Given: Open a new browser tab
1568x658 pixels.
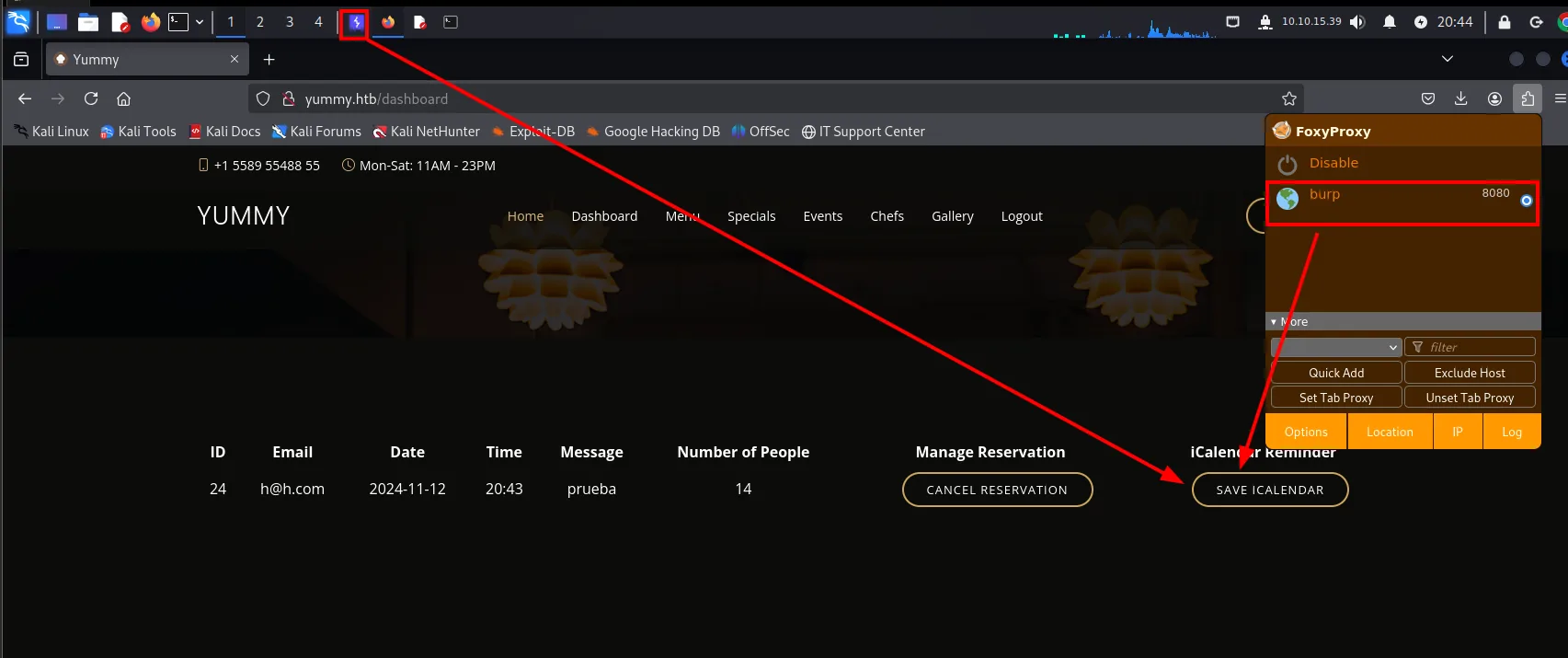Looking at the screenshot, I should pyautogui.click(x=269, y=59).
